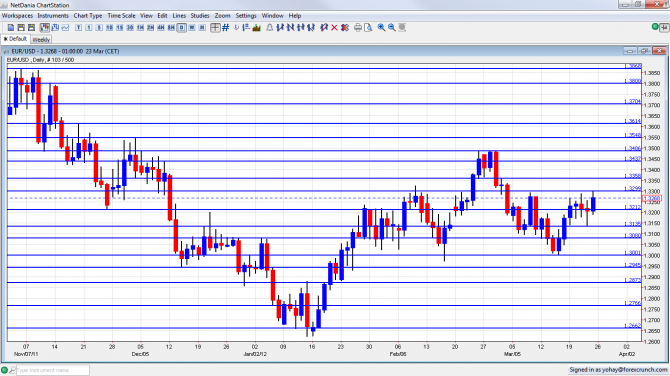670x376 pixels.
Task: Switch to line chart type icon
Action: [x=65, y=27]
